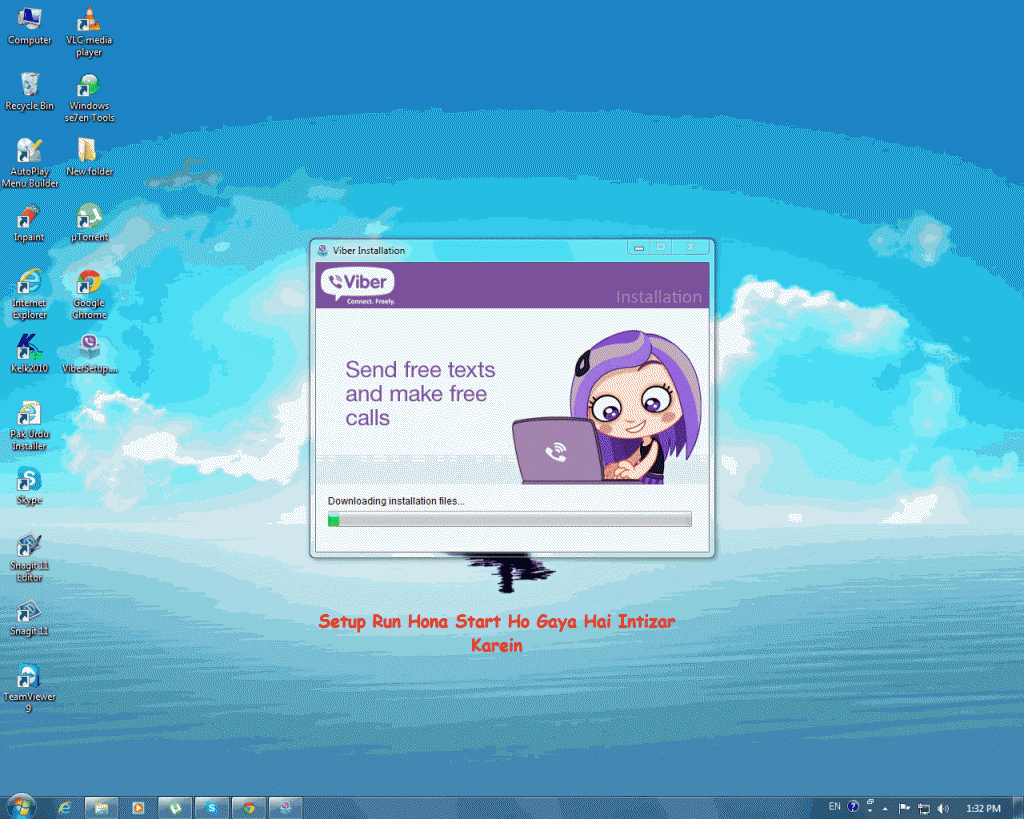
Task: Click the cartoon girl illustration
Action: (x=607, y=408)
